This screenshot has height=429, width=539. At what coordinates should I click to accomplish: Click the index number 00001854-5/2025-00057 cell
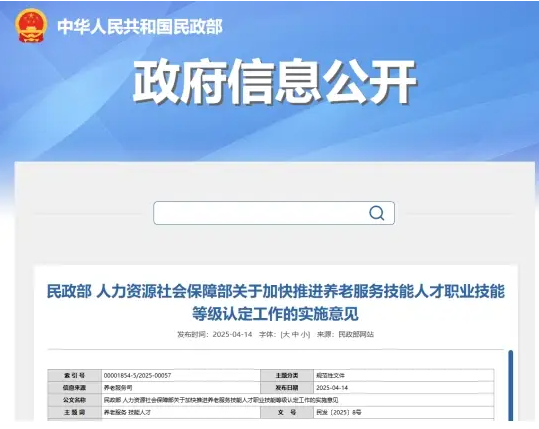181,375
